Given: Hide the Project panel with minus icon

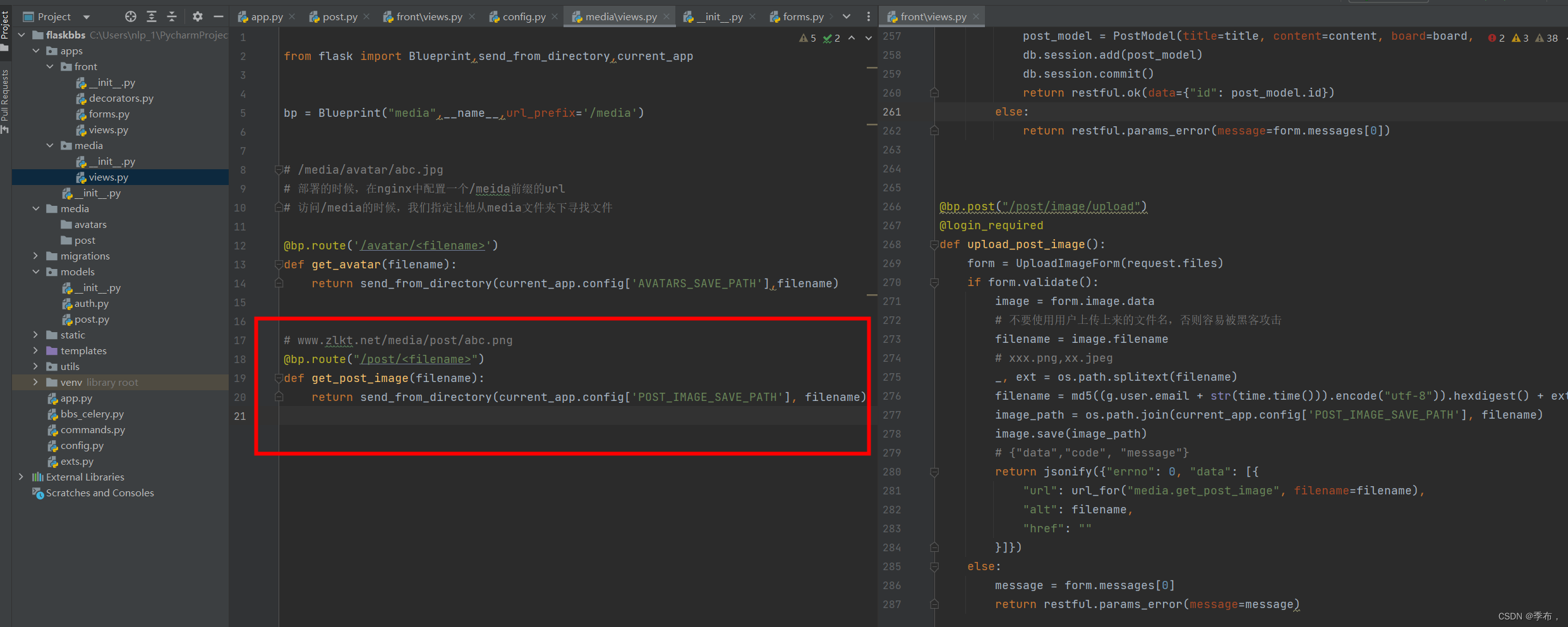Looking at the screenshot, I should click(x=219, y=16).
